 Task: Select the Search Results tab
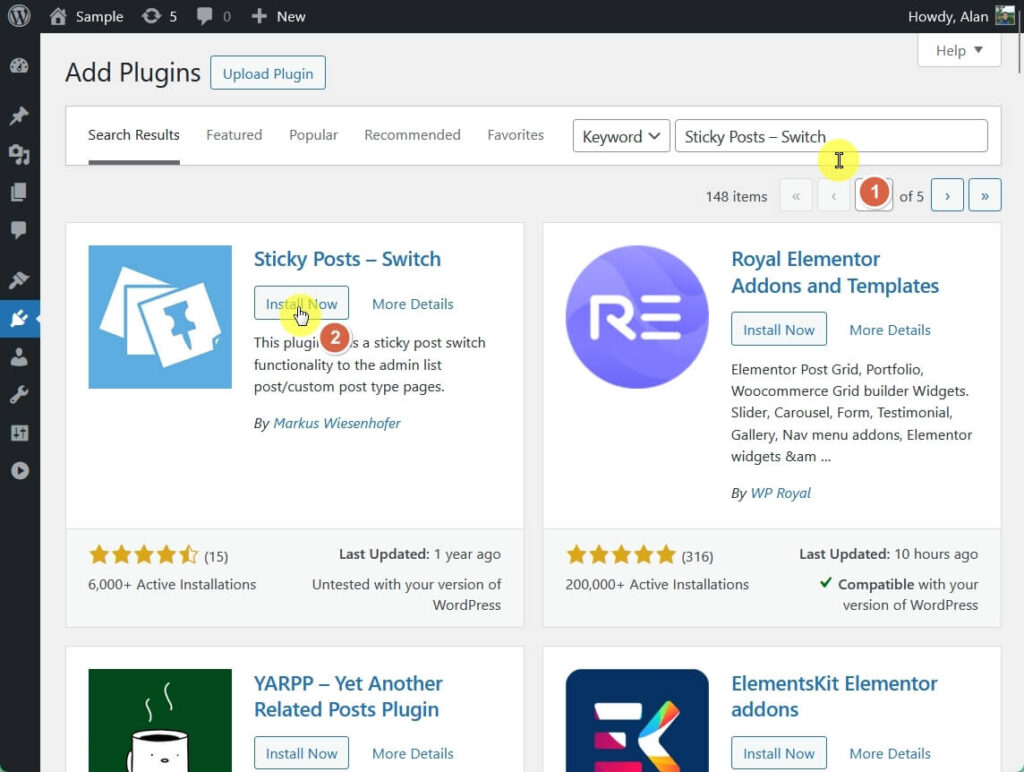[x=134, y=135]
